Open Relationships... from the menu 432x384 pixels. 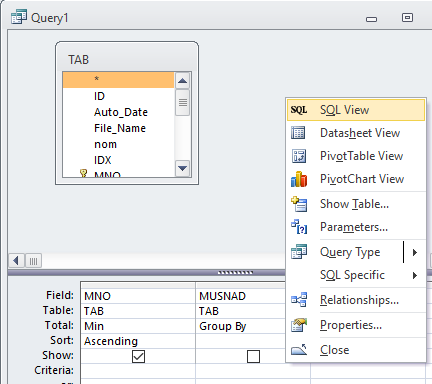click(356, 300)
